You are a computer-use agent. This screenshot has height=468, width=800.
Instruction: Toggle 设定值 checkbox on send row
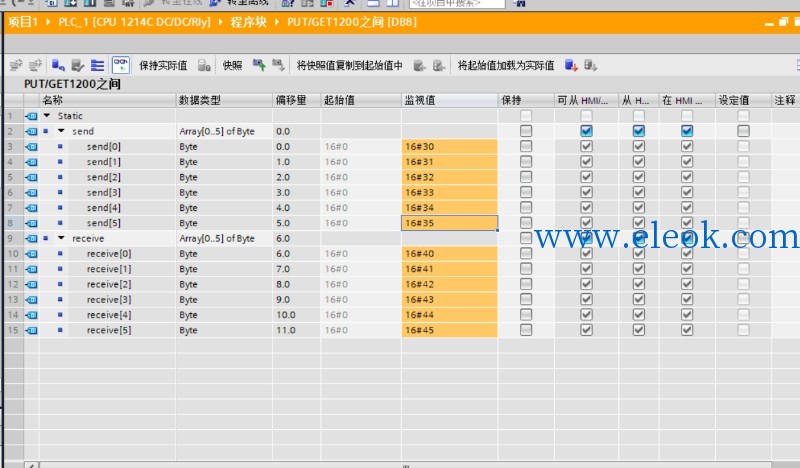pyautogui.click(x=743, y=131)
